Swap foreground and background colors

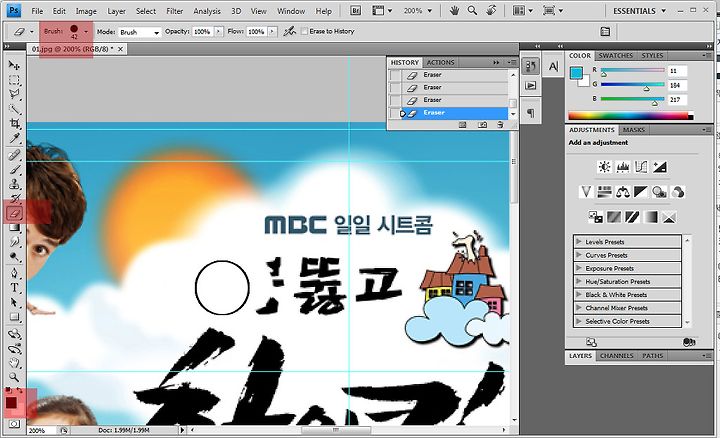[20, 390]
